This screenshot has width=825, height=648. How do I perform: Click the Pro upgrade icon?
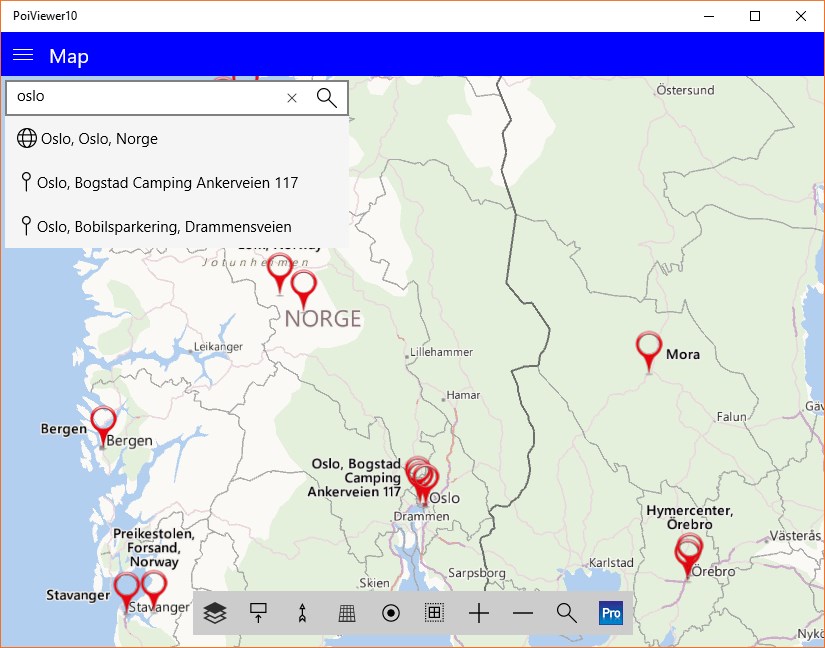[611, 613]
